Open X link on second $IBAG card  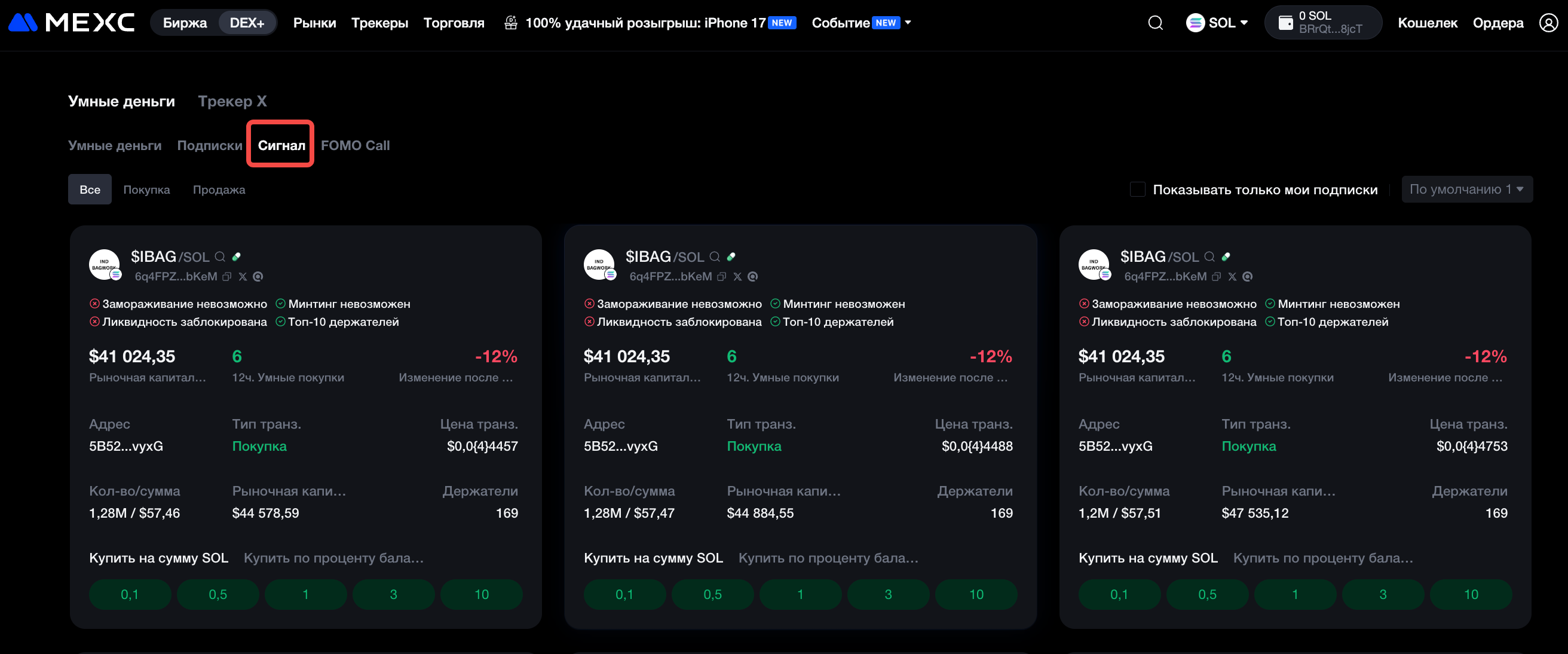coord(737,276)
